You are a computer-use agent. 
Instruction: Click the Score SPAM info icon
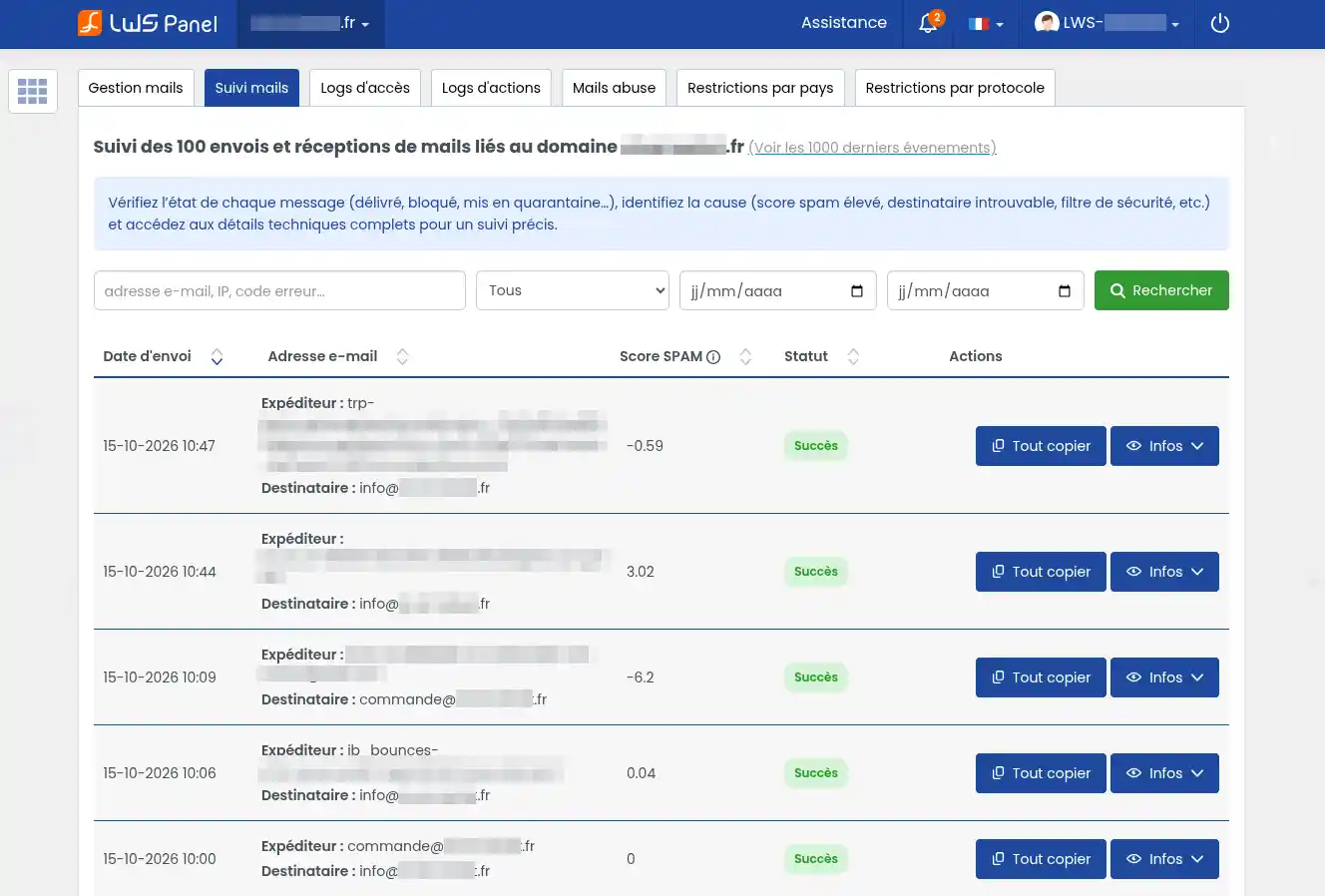click(713, 357)
